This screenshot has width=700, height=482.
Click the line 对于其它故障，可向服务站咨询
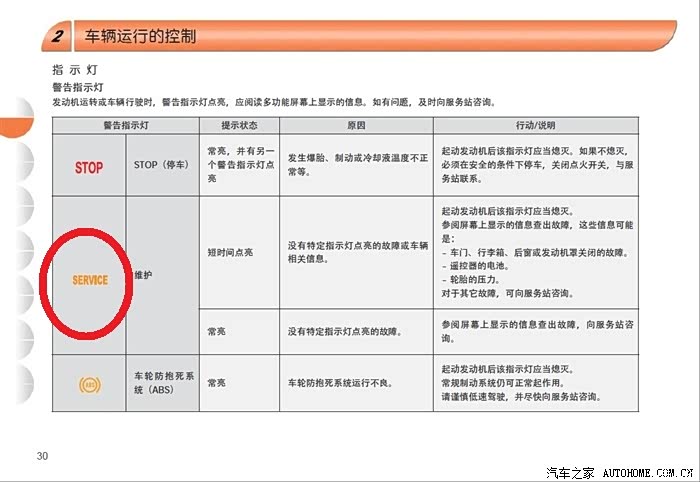pos(508,293)
